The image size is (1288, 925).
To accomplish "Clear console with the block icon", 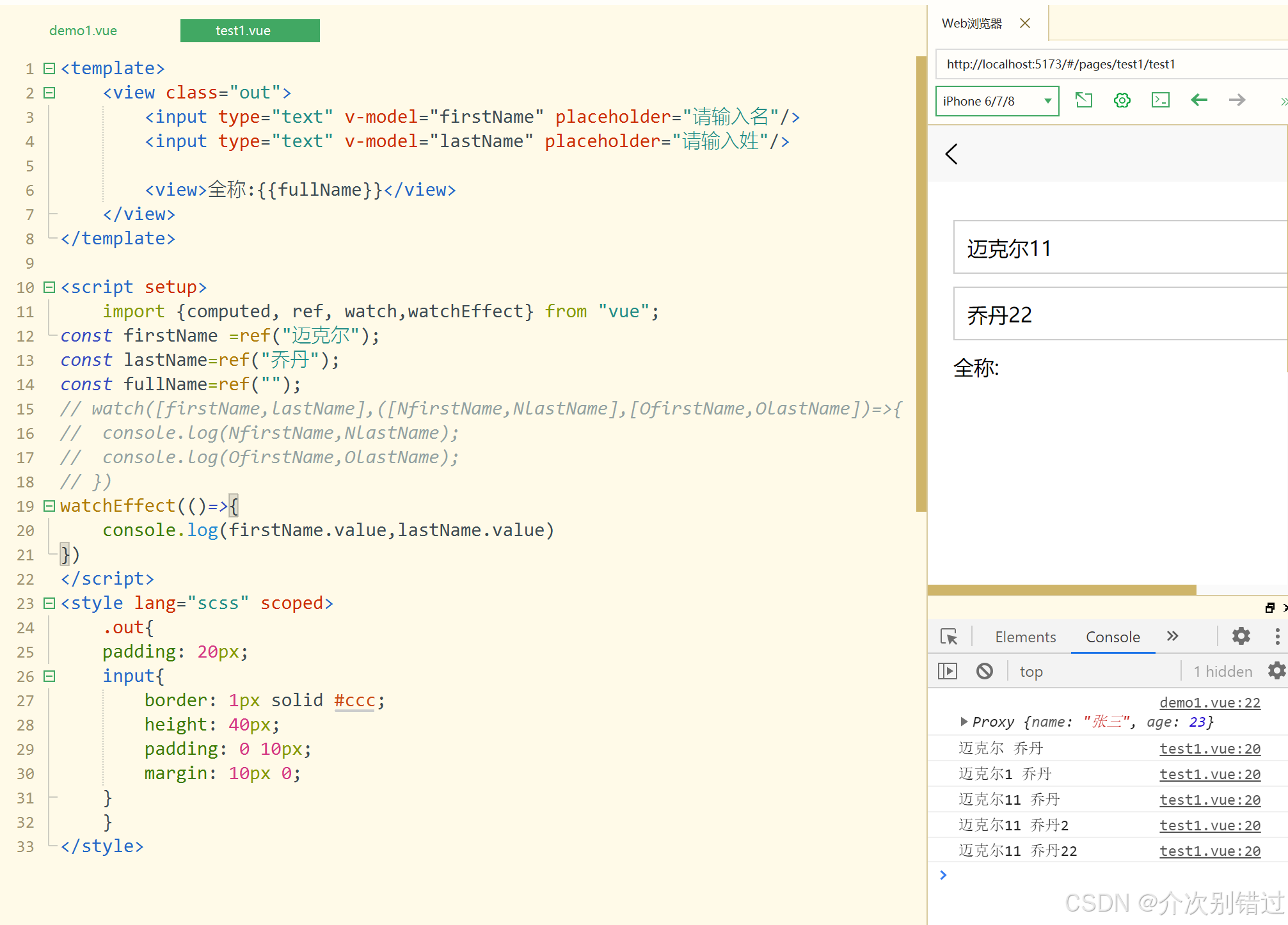I will [985, 671].
